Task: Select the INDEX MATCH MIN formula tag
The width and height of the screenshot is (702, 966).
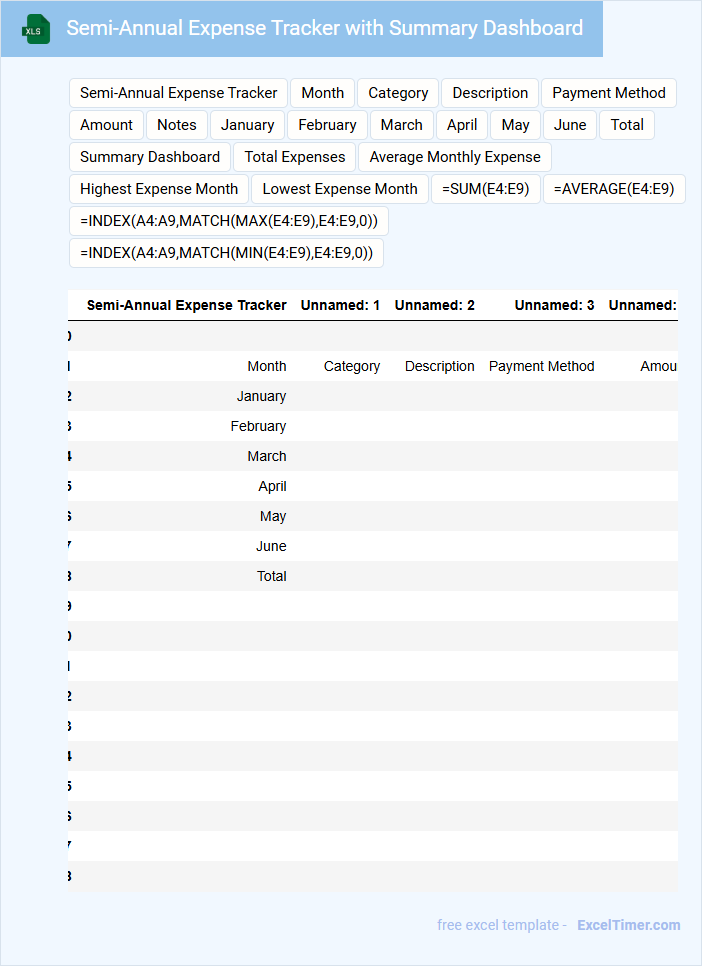Action: pos(226,253)
